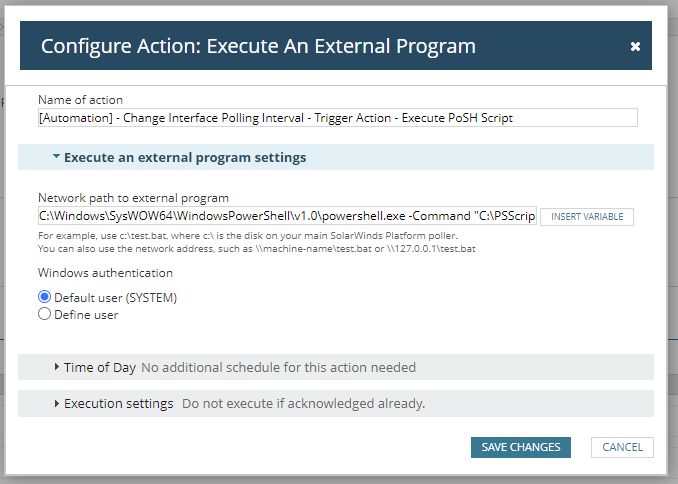
Task: Click the Network path to external program label
Action: pos(133,198)
